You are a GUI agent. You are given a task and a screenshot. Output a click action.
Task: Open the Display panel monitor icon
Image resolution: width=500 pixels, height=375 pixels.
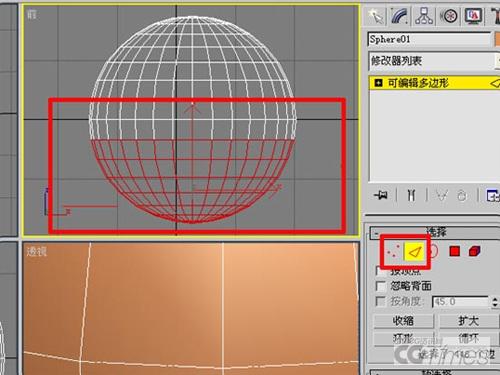click(473, 16)
